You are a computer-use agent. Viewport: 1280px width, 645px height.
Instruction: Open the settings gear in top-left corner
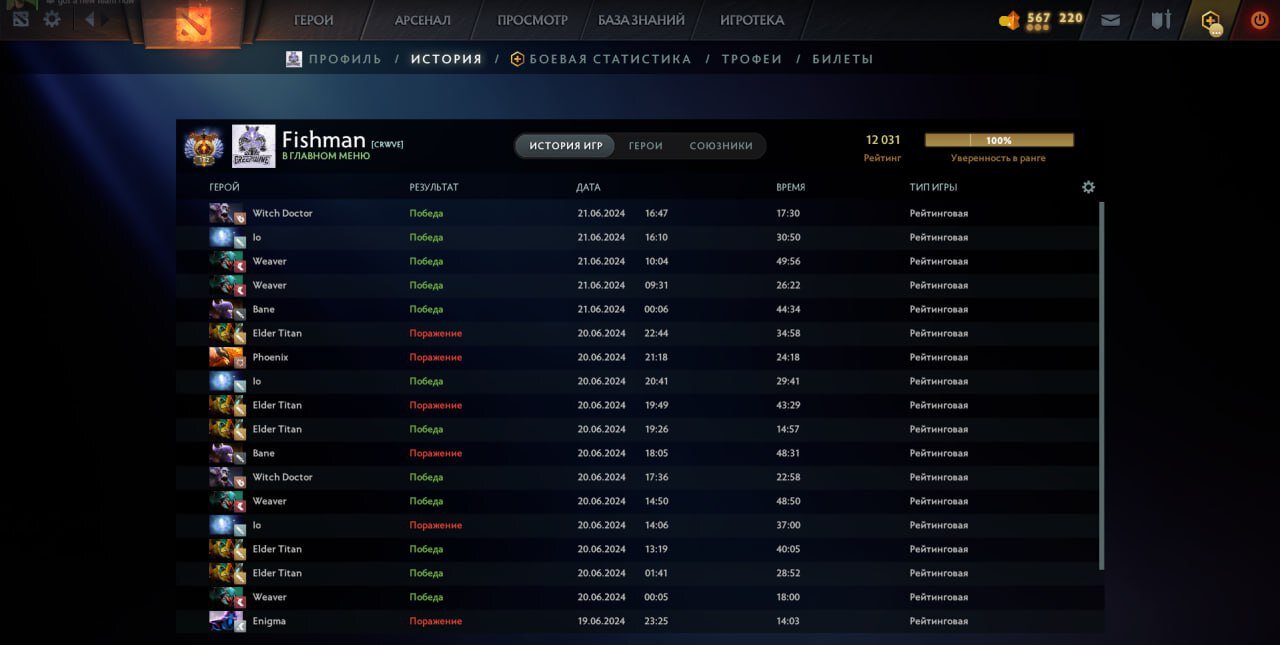coord(52,19)
